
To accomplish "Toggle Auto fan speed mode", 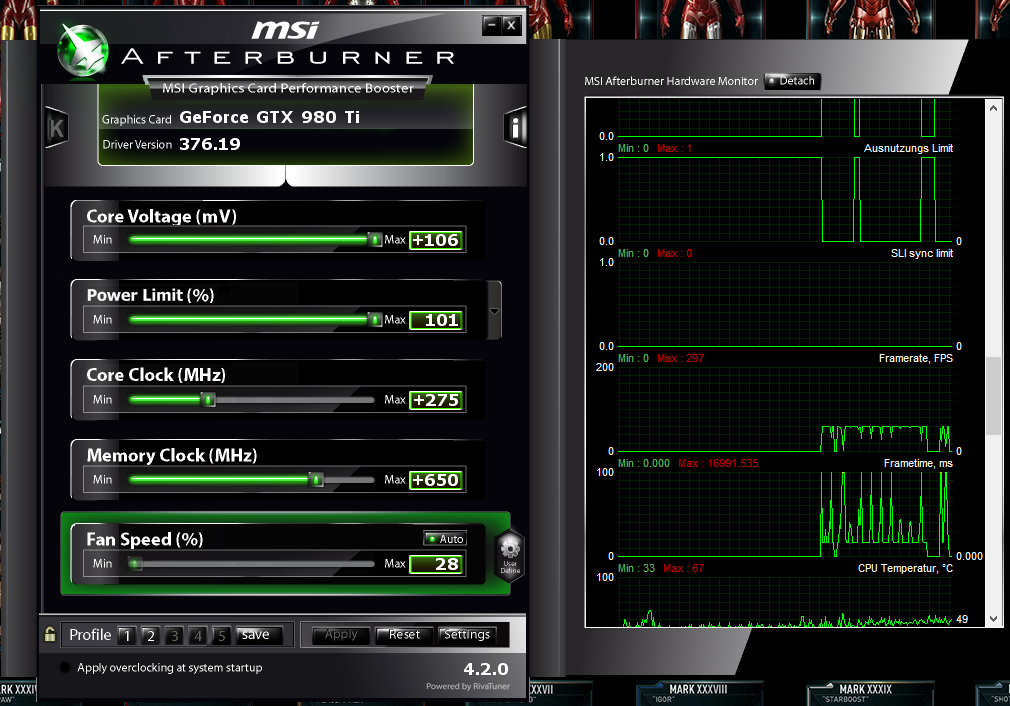I will 444,539.
